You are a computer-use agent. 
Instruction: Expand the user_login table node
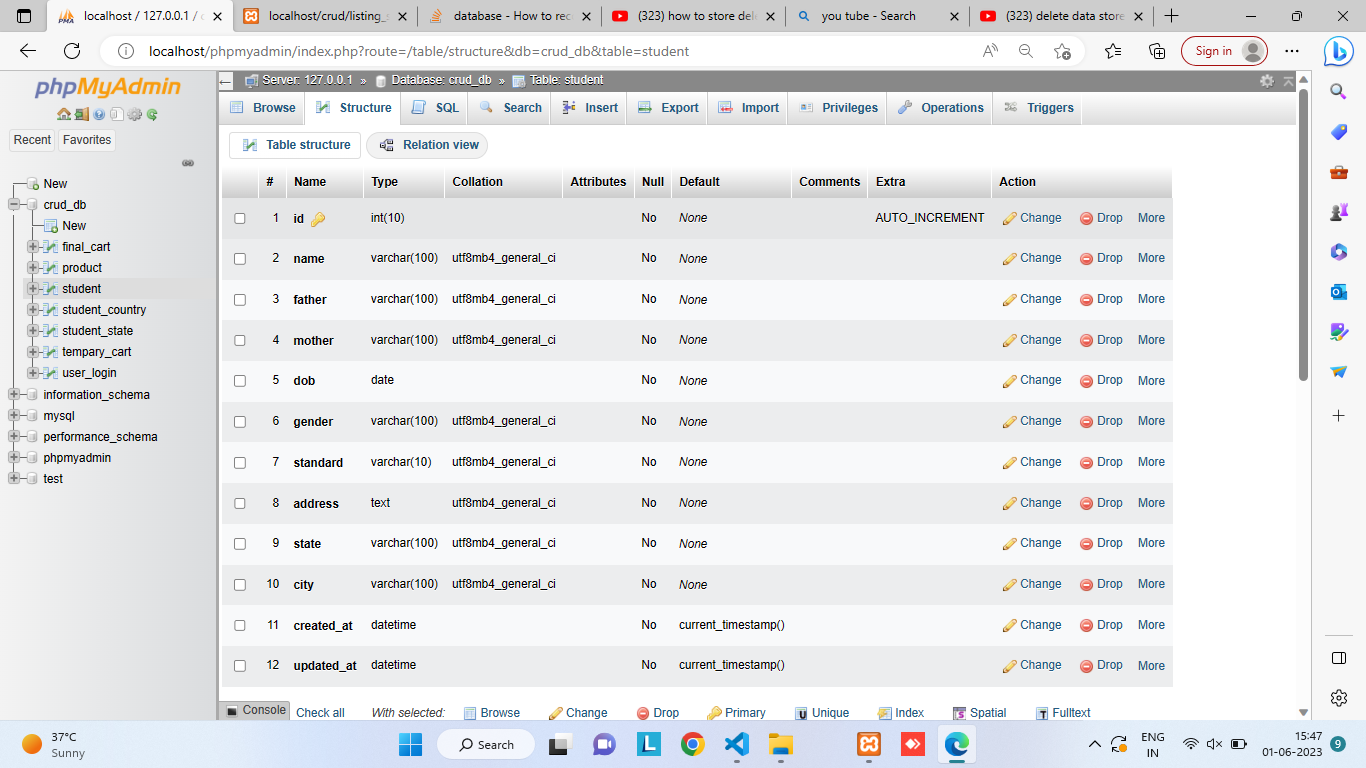tap(32, 373)
